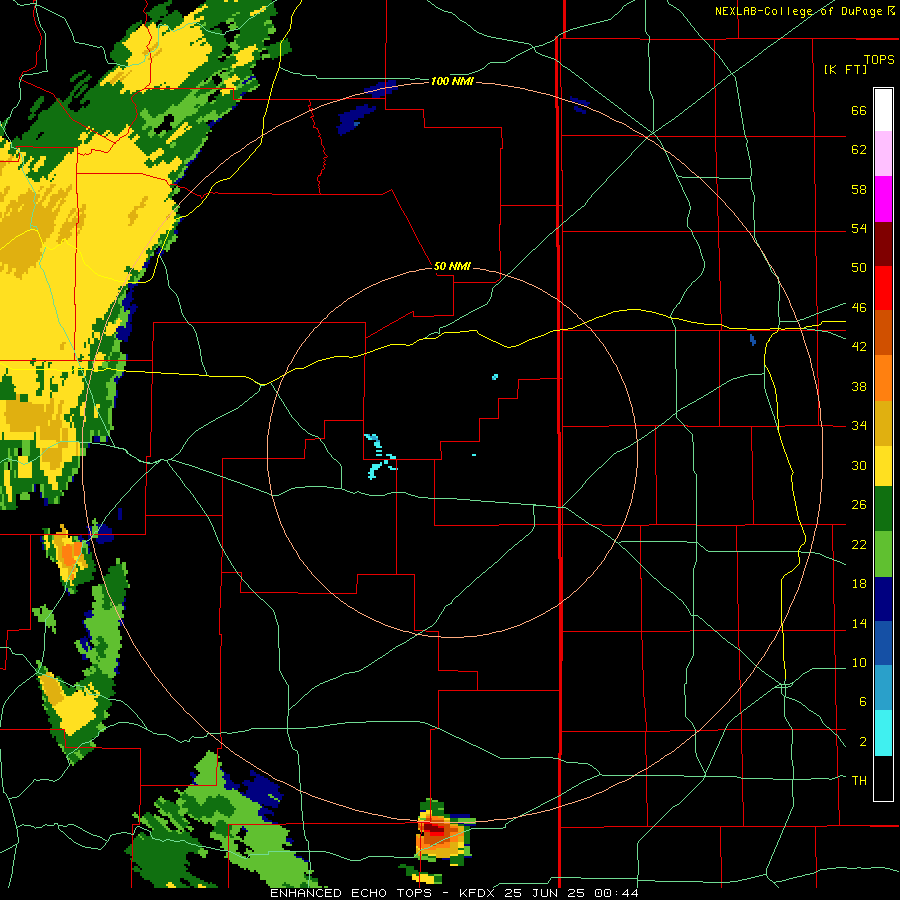
Task: Select the cyan 2 kft legend swatch
Action: 883,733
